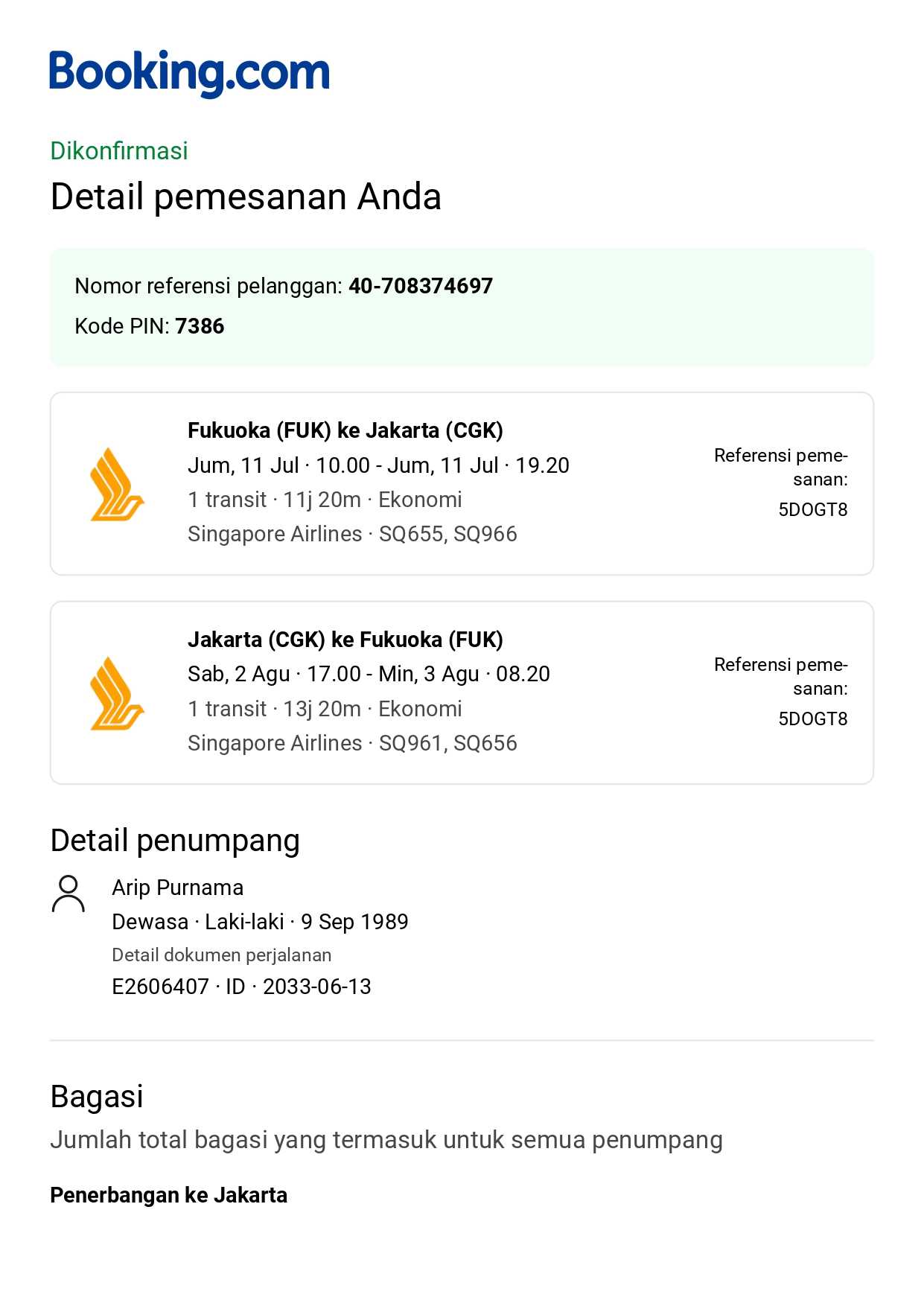
Task: Click flight numbers SQ961, SQ656
Action: [x=447, y=743]
